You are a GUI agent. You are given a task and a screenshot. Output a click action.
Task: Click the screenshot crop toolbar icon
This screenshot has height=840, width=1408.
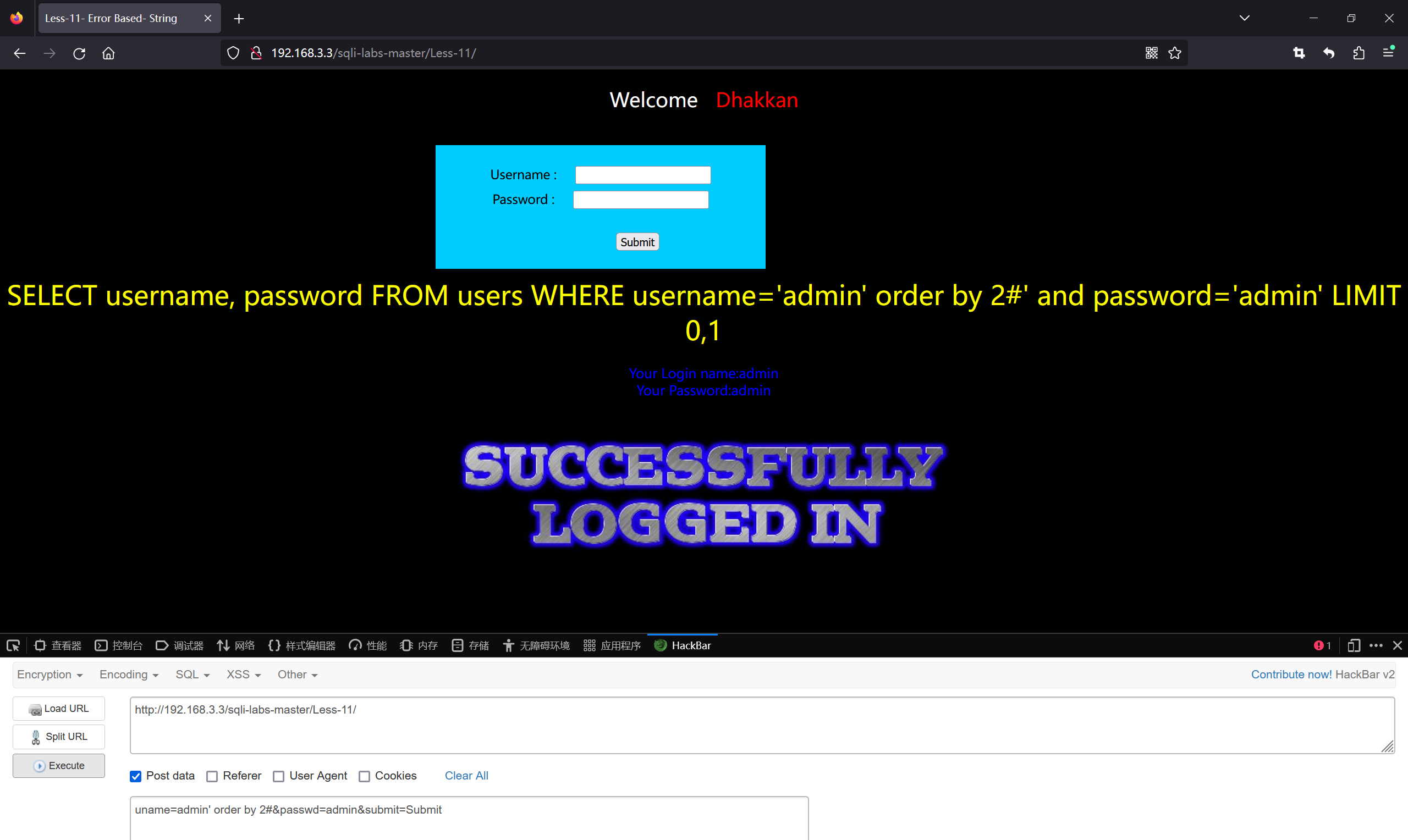[x=1299, y=53]
